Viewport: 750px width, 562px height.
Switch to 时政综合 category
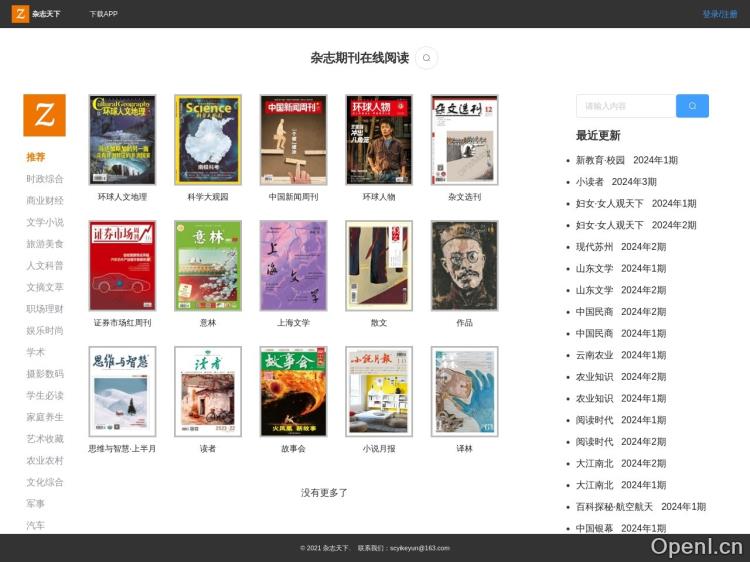pyautogui.click(x=45, y=179)
